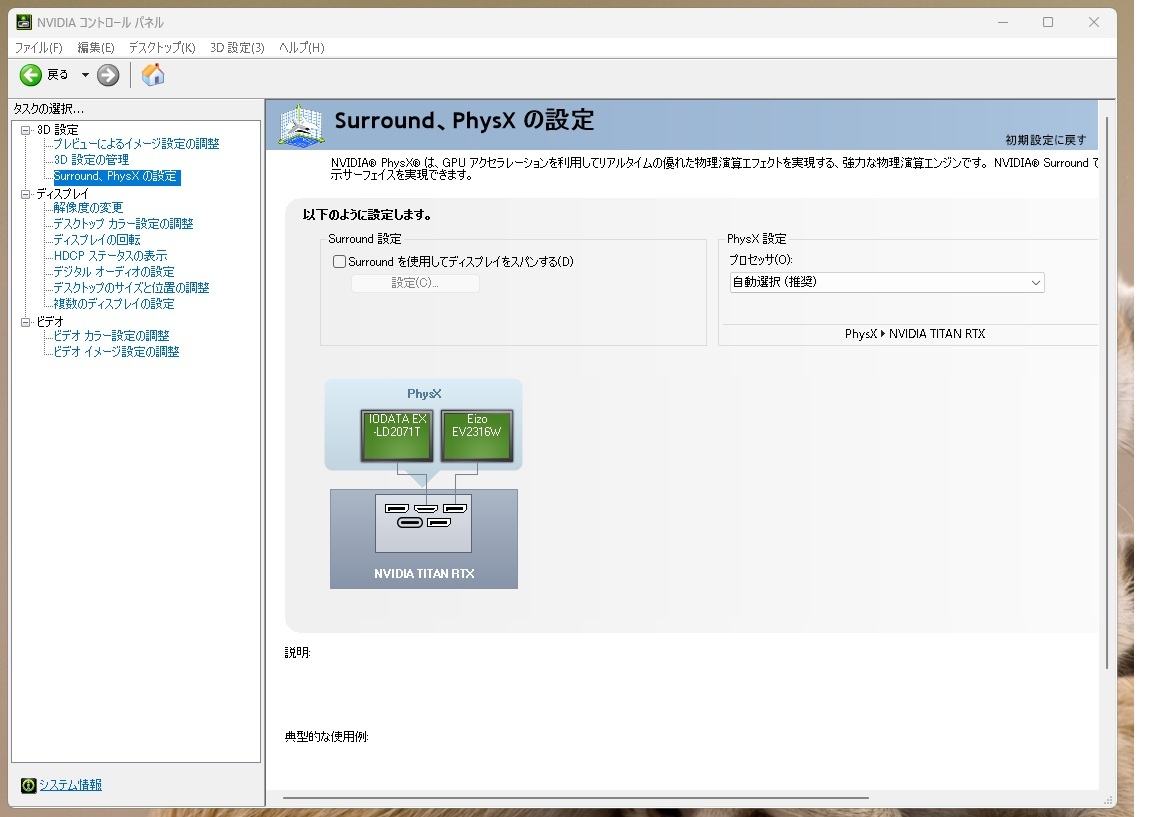1152x817 pixels.
Task: Select 3D 設定の管理 in tree
Action: [91, 160]
